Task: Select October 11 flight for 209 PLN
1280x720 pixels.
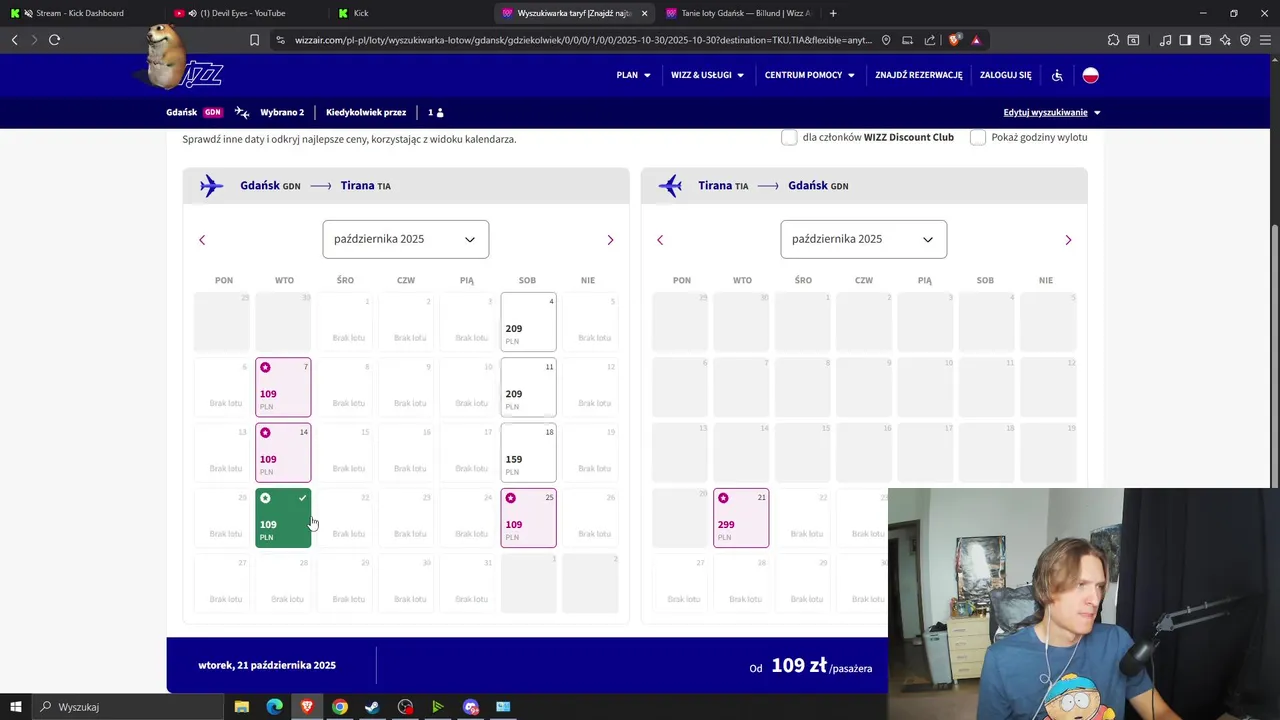Action: [x=528, y=387]
